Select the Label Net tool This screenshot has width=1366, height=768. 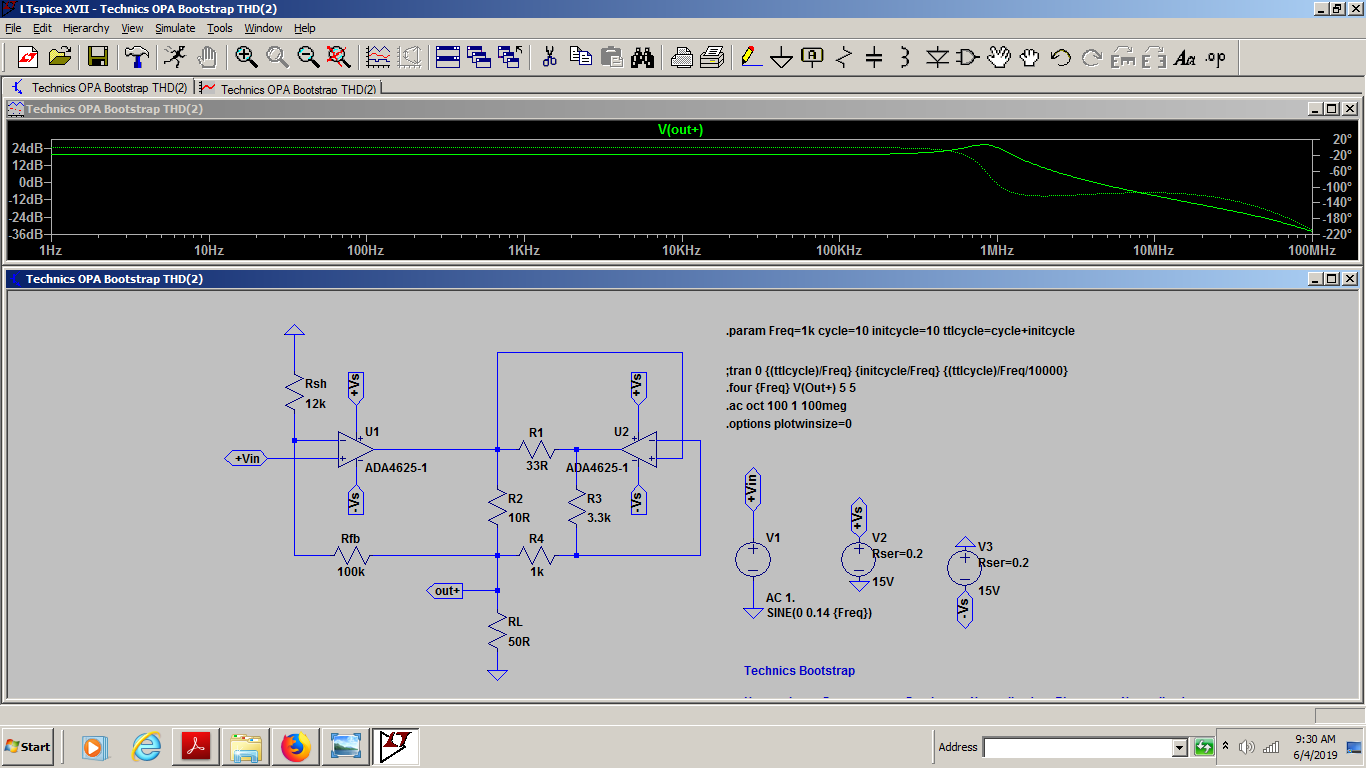[813, 57]
